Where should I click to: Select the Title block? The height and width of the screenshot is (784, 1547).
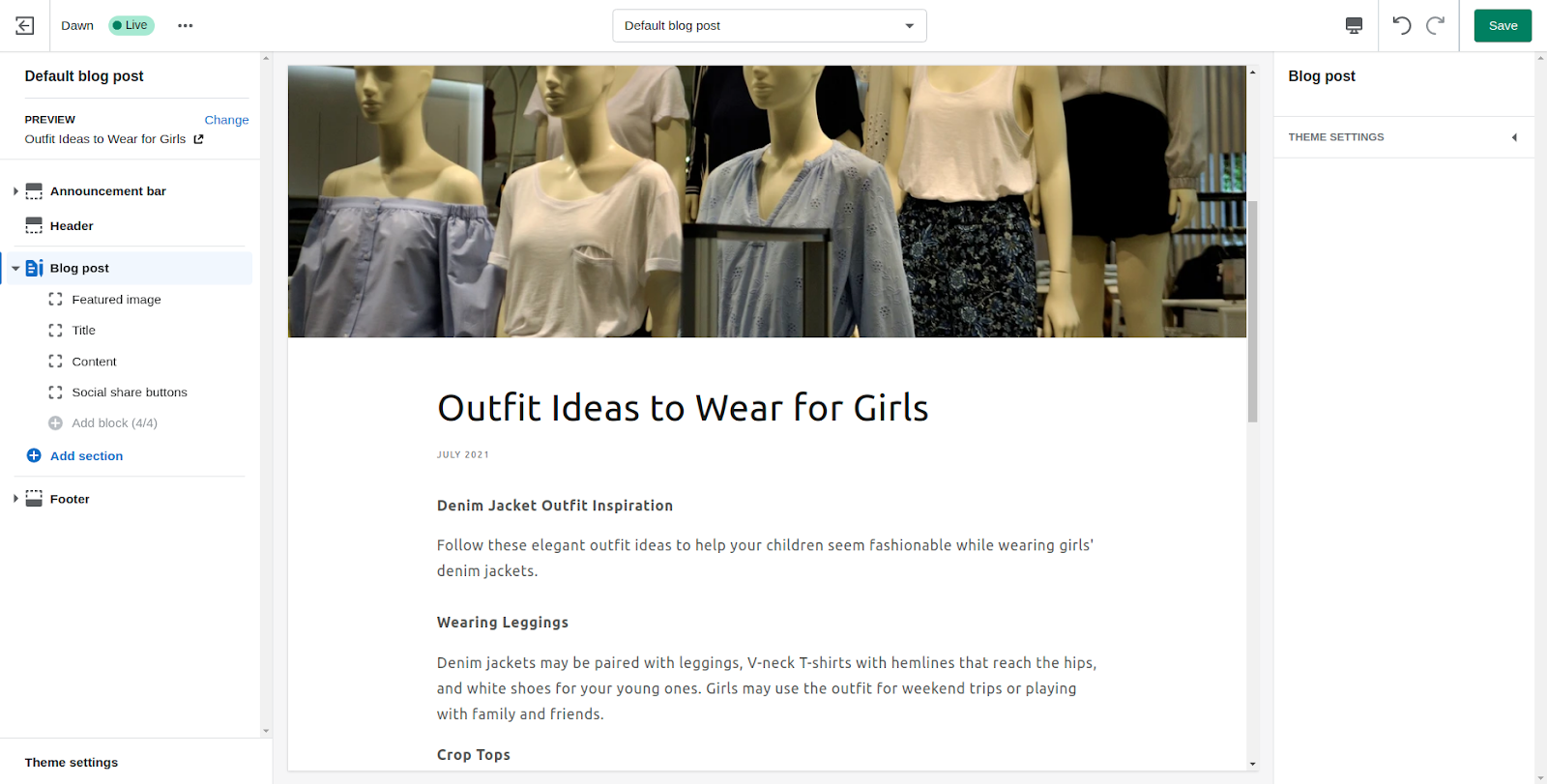coord(84,331)
